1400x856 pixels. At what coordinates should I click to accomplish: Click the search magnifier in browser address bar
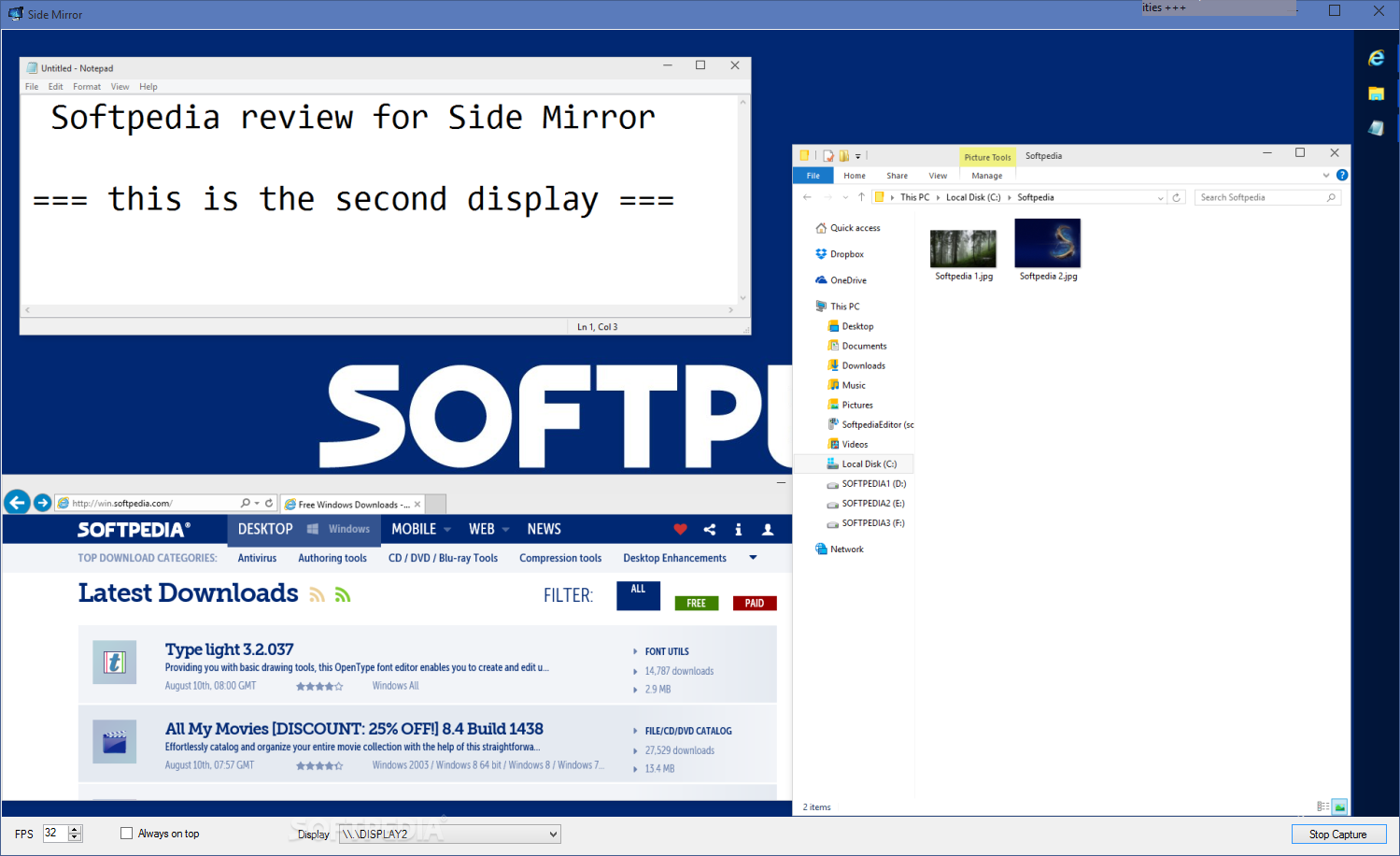pos(245,503)
